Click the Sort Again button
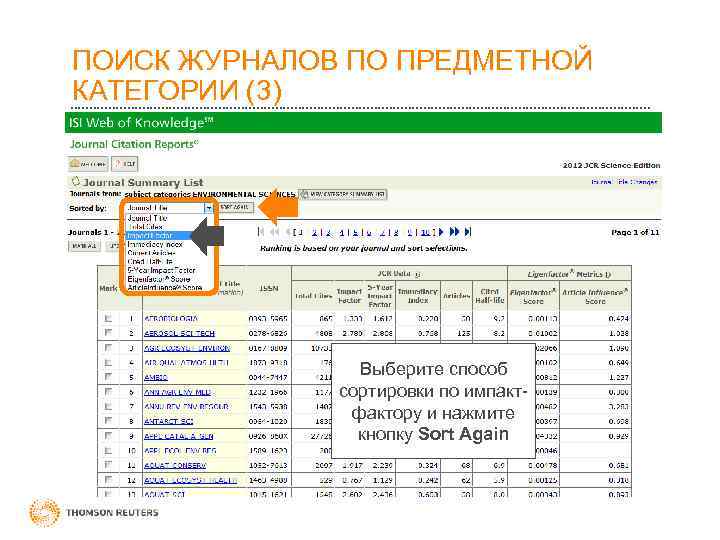Screen dimensions: 720x540 tap(234, 208)
